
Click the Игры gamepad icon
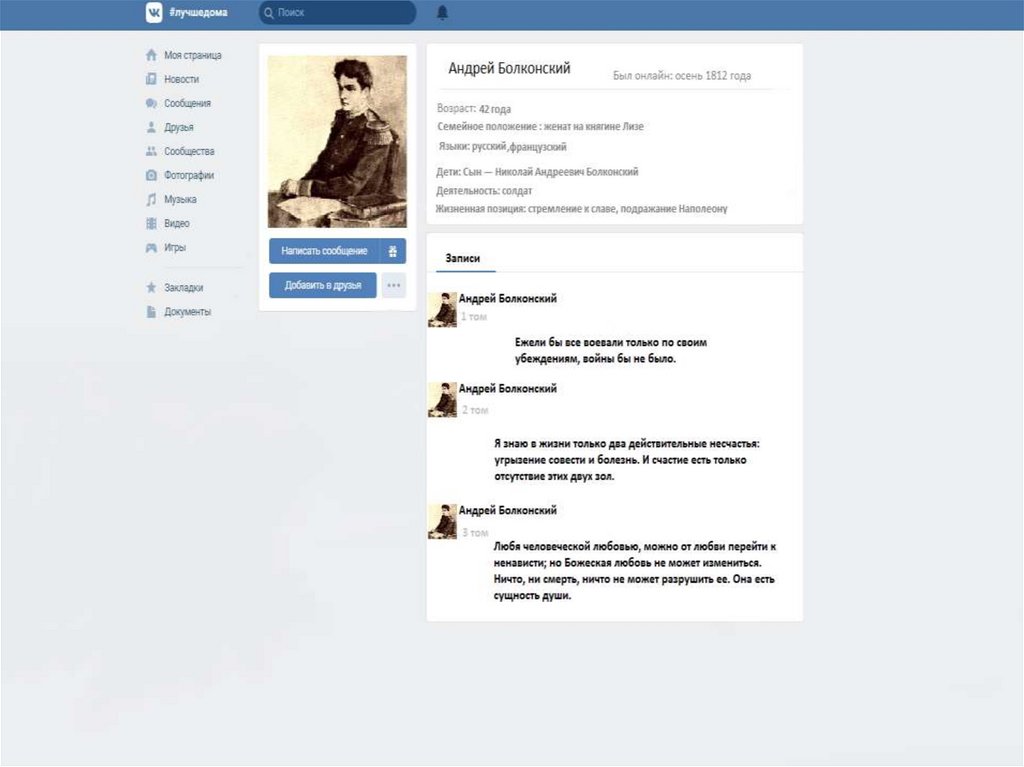click(x=152, y=248)
